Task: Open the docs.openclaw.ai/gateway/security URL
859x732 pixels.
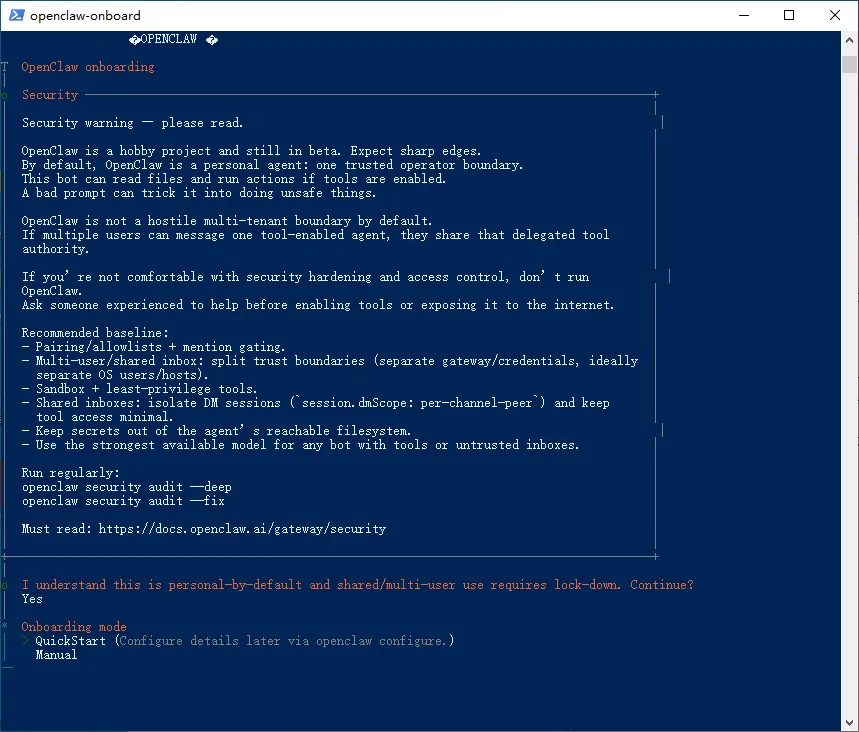Action: (x=242, y=529)
